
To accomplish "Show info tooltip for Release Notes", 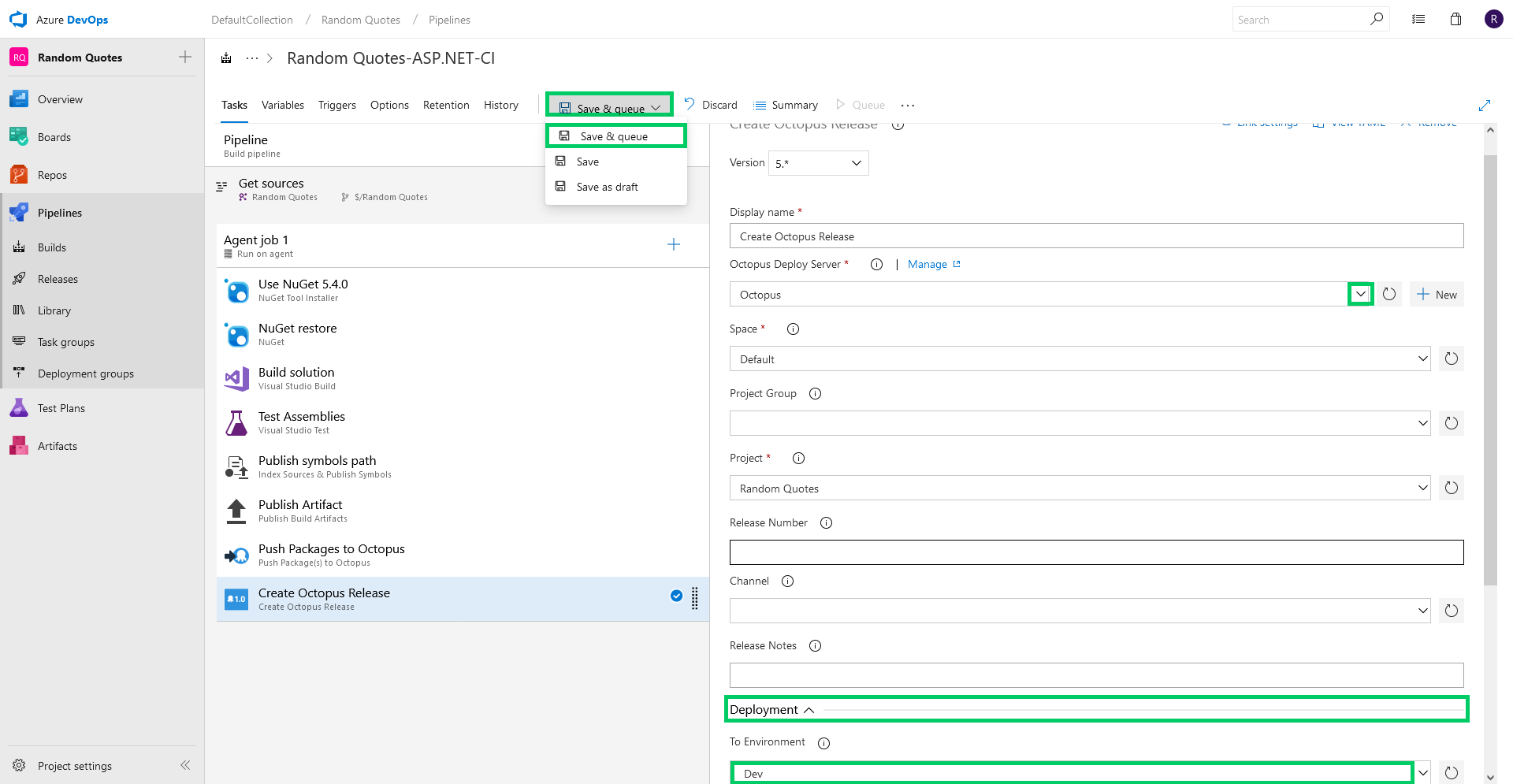I will point(816,646).
